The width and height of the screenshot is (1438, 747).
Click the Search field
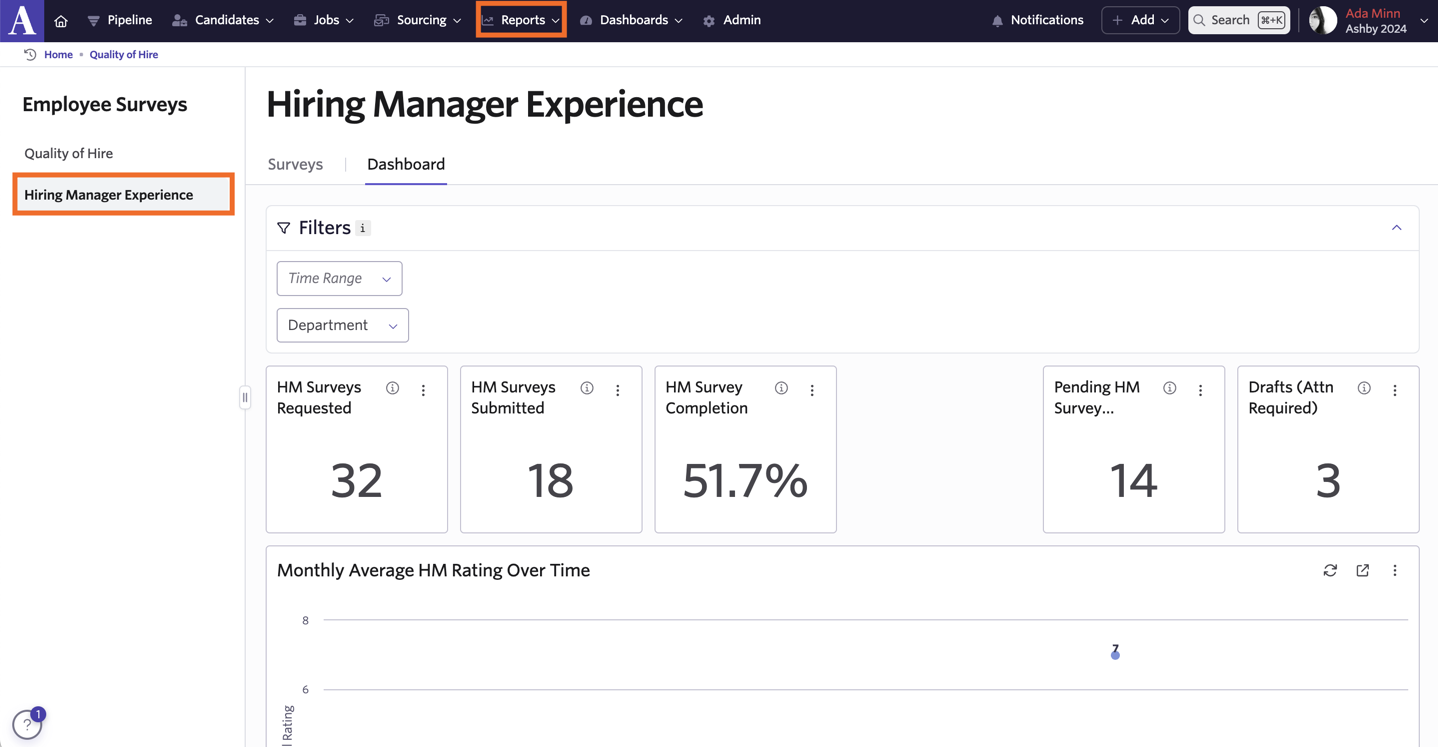1239,20
